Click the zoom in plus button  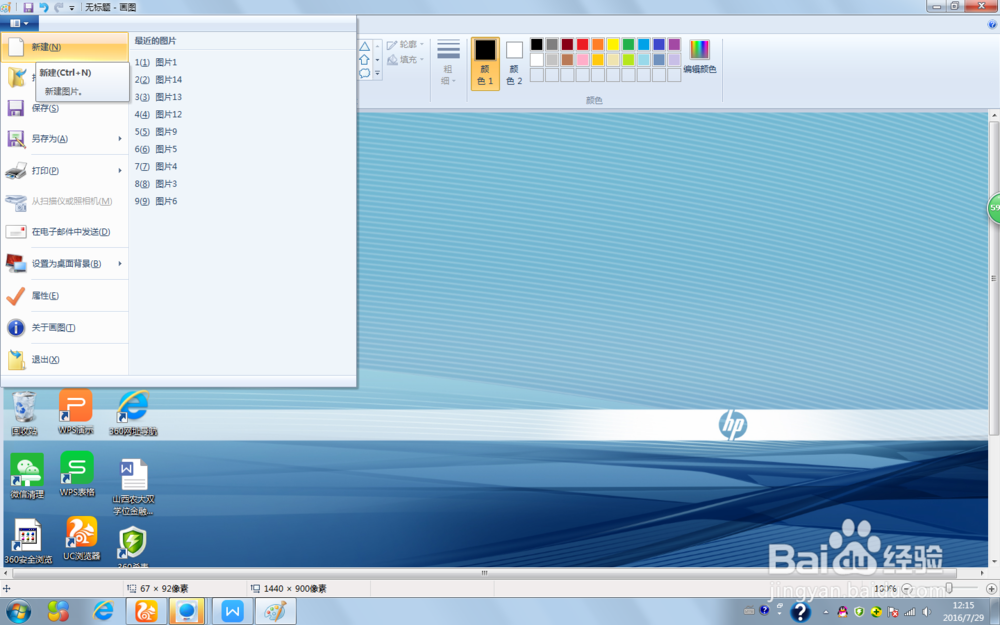(991, 589)
